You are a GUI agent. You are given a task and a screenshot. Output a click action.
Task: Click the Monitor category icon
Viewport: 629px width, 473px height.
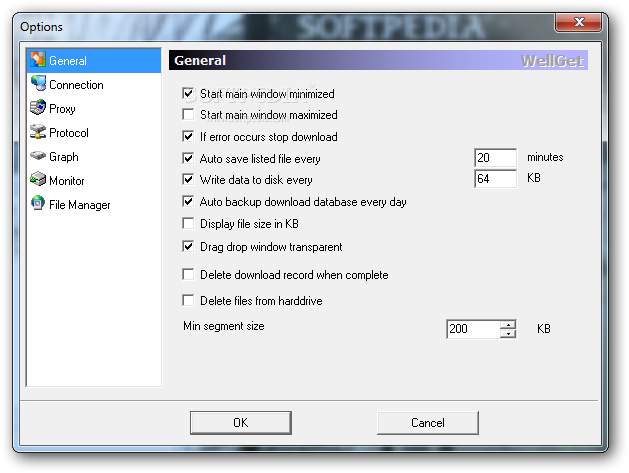click(x=38, y=179)
